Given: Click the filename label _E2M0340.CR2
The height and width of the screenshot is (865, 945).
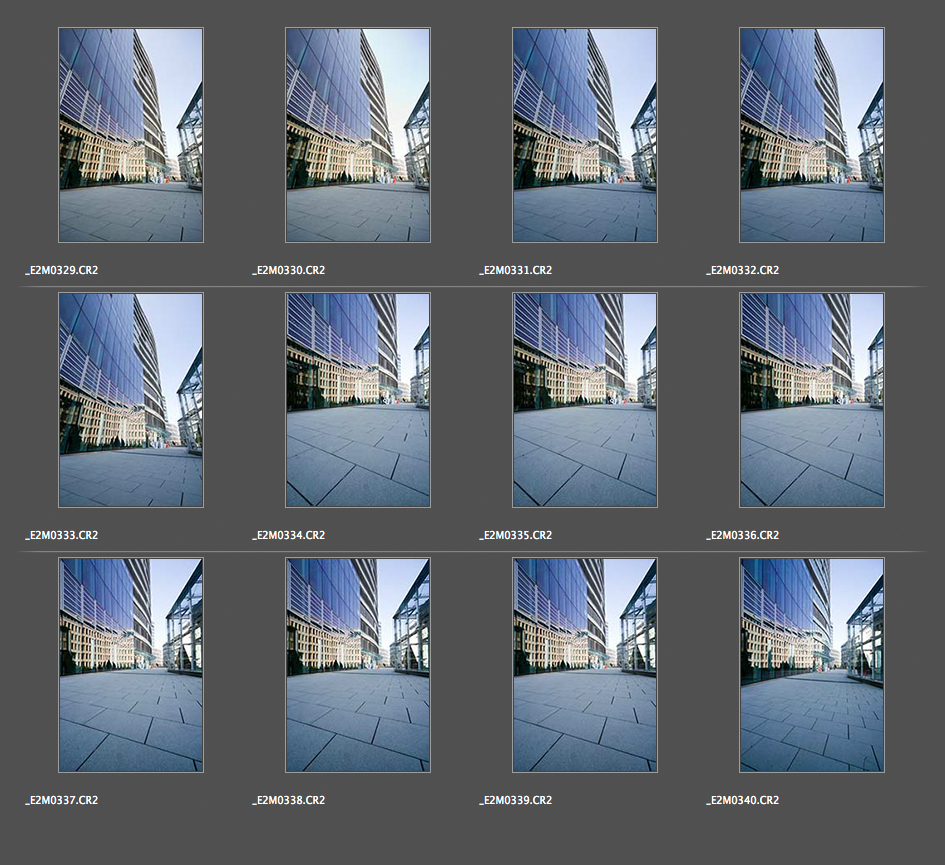Looking at the screenshot, I should 743,800.
